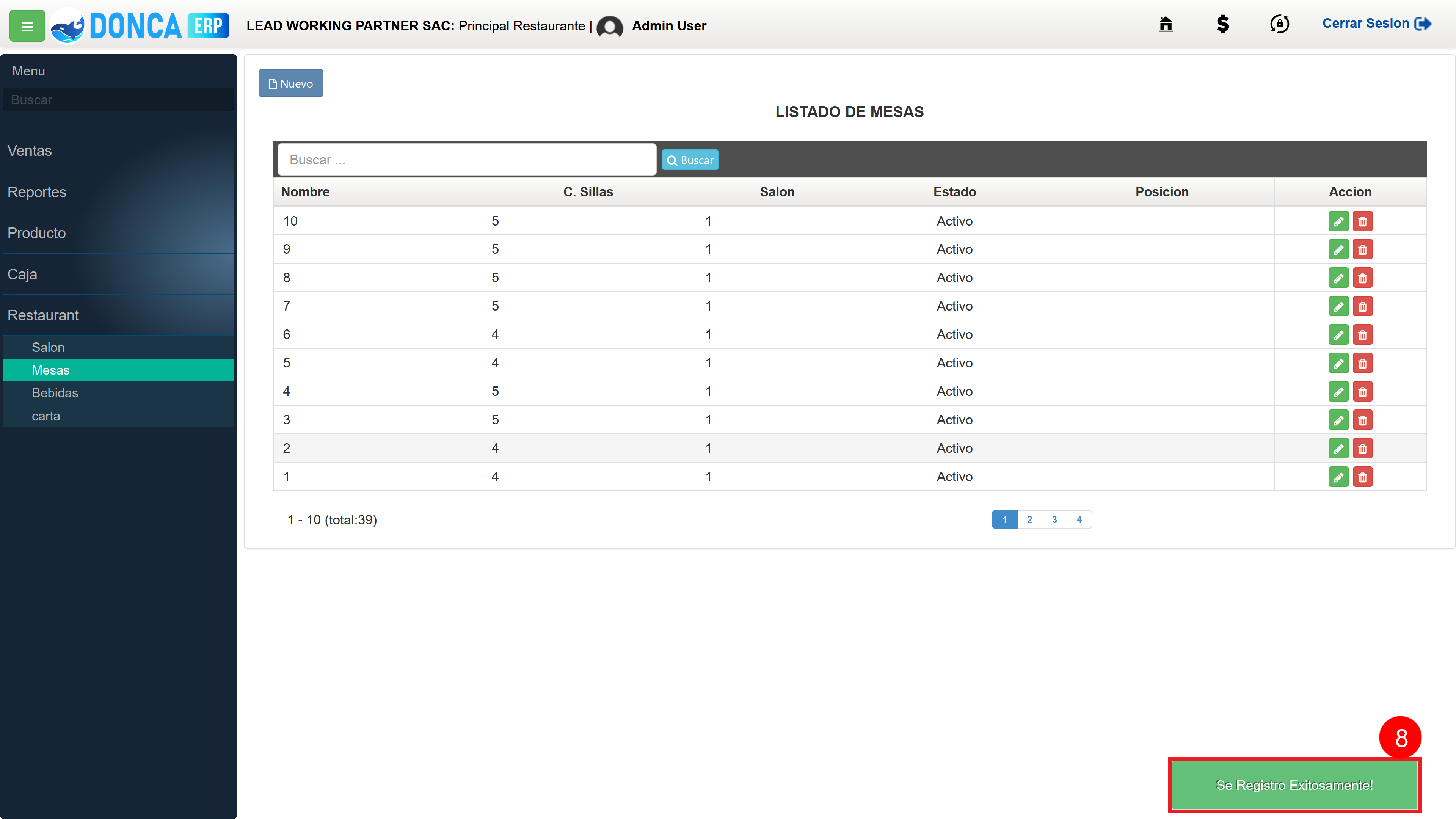The width and height of the screenshot is (1456, 819).
Task: Delete mesa 9 with trash icon
Action: 1363,249
